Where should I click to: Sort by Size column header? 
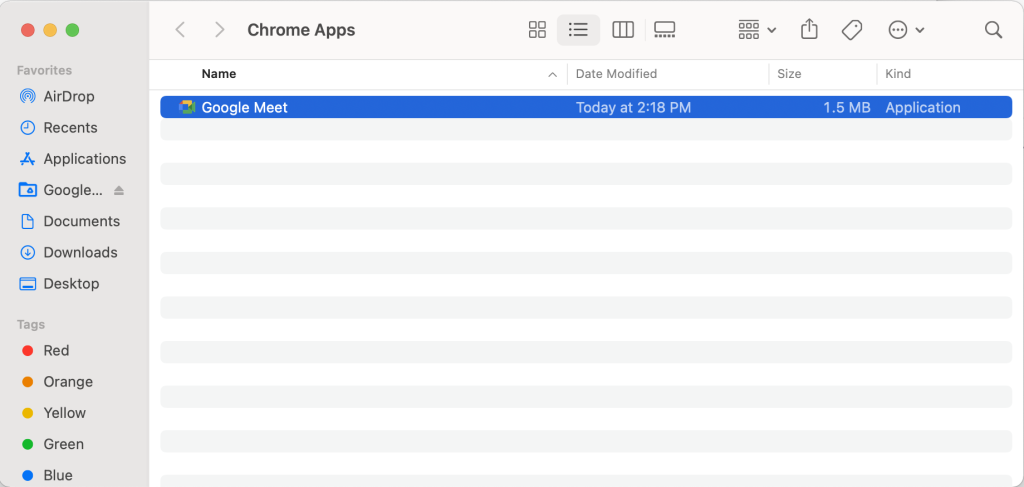tap(789, 74)
